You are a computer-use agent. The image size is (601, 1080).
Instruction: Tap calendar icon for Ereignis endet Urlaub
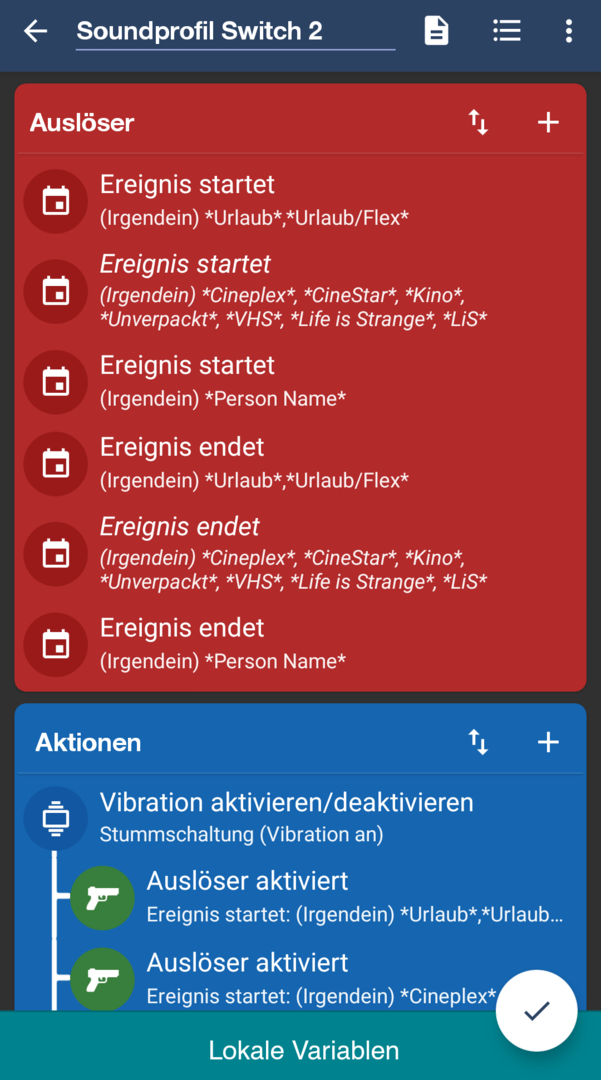(x=56, y=463)
